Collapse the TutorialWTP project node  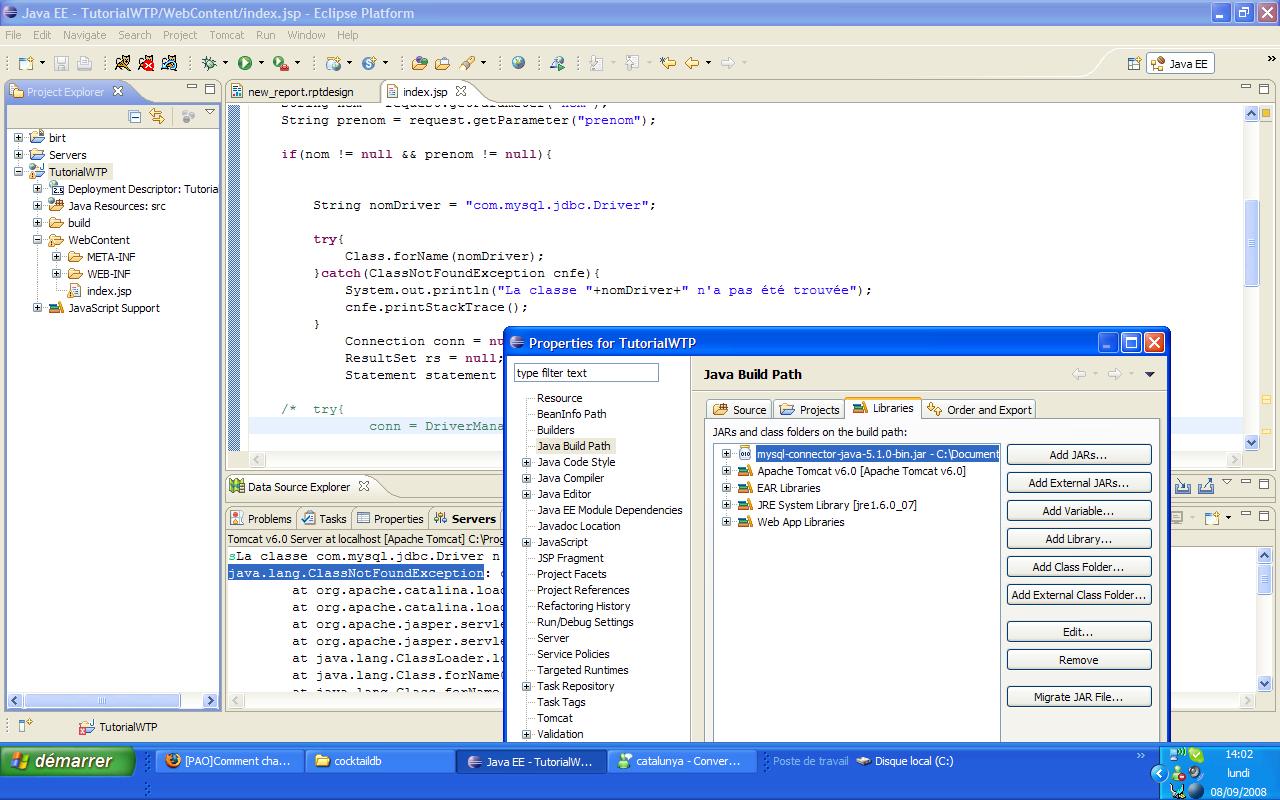(x=18, y=172)
